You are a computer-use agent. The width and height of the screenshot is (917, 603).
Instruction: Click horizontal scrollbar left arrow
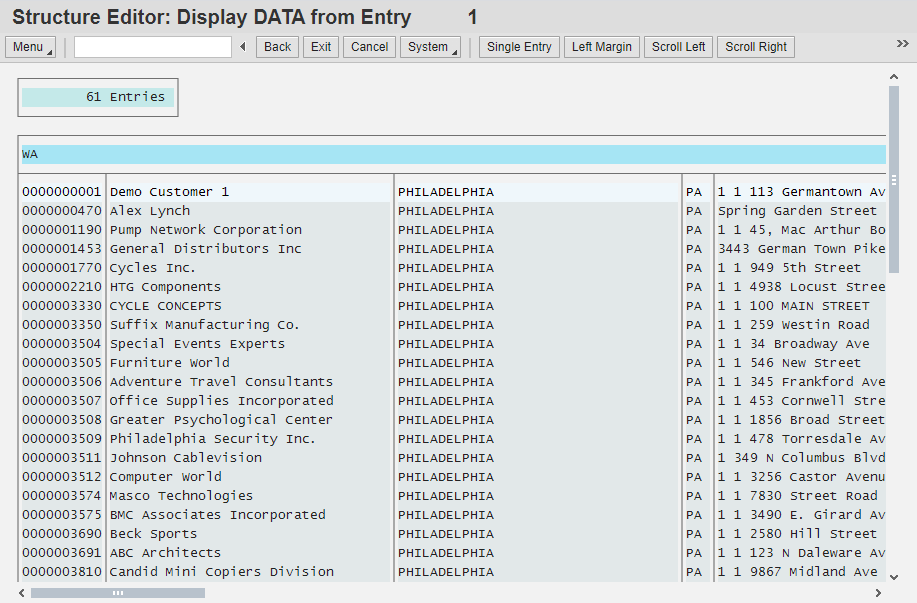[x=23, y=593]
